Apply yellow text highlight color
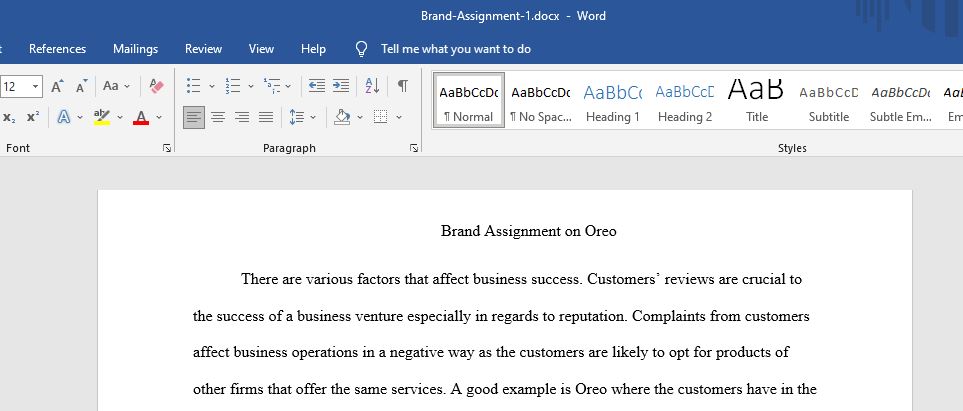 click(x=102, y=117)
